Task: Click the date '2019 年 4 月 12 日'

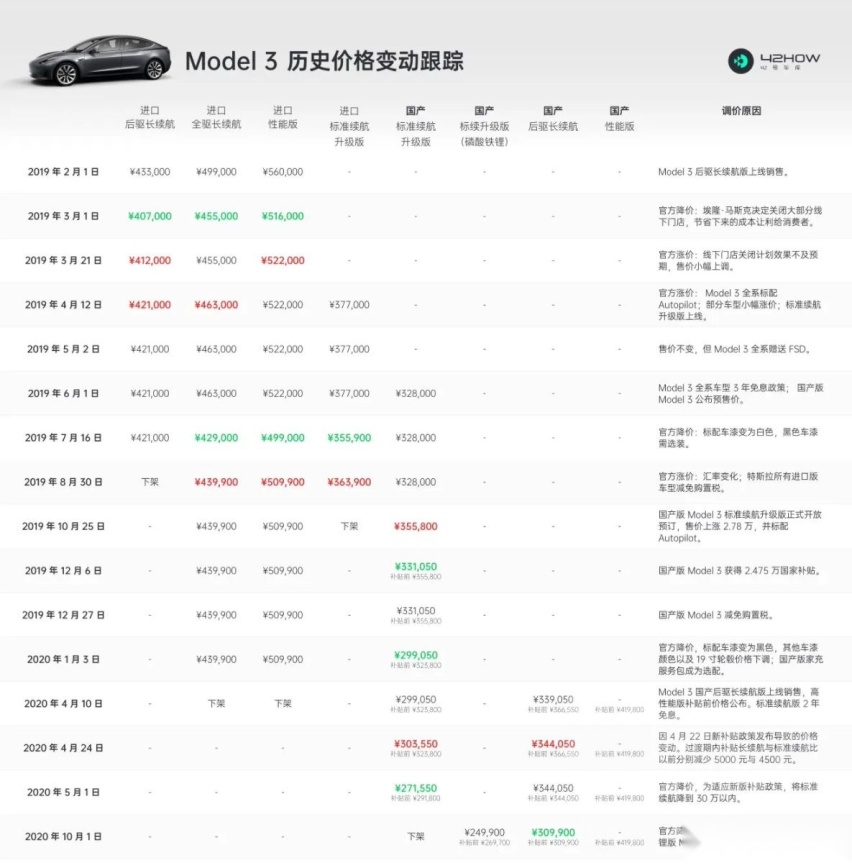Action: pyautogui.click(x=63, y=304)
